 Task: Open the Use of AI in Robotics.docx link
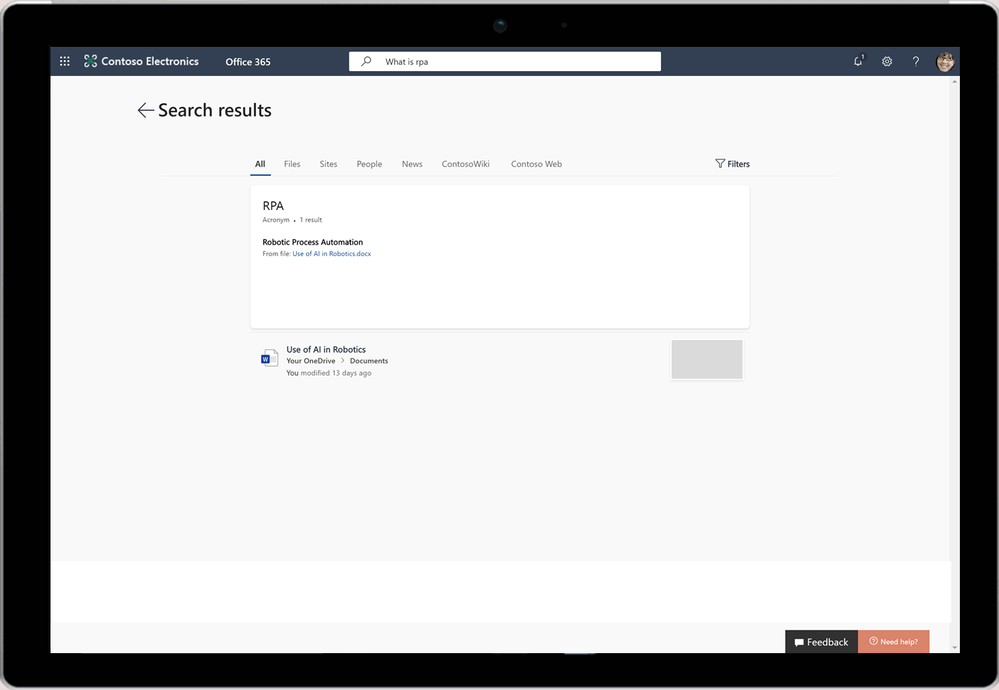point(331,254)
